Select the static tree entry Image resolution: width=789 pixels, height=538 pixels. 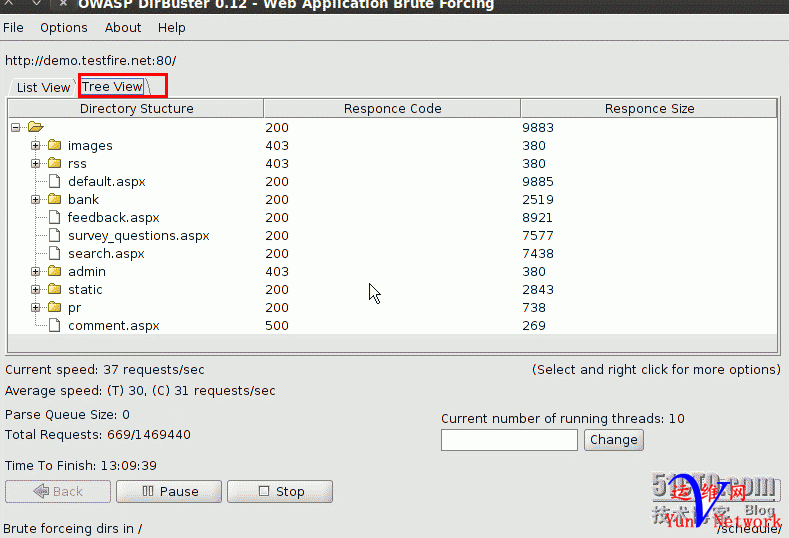85,290
